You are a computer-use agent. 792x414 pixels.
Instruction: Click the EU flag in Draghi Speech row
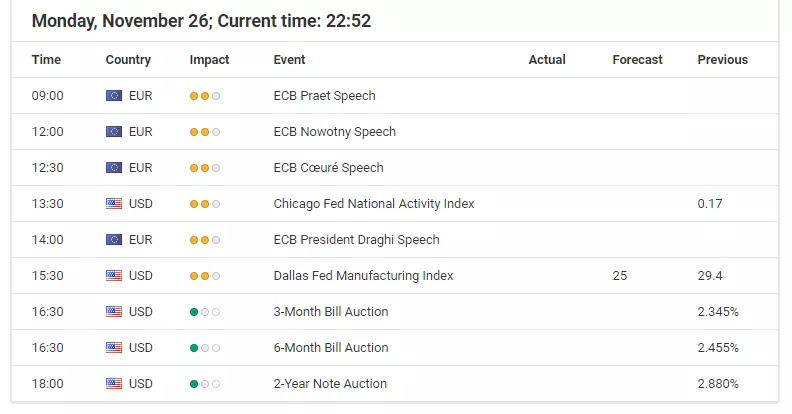tap(114, 240)
